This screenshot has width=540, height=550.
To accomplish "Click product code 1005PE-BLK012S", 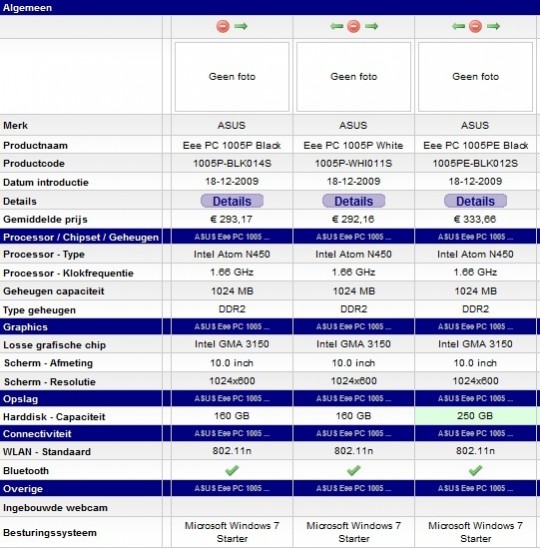I will click(475, 163).
